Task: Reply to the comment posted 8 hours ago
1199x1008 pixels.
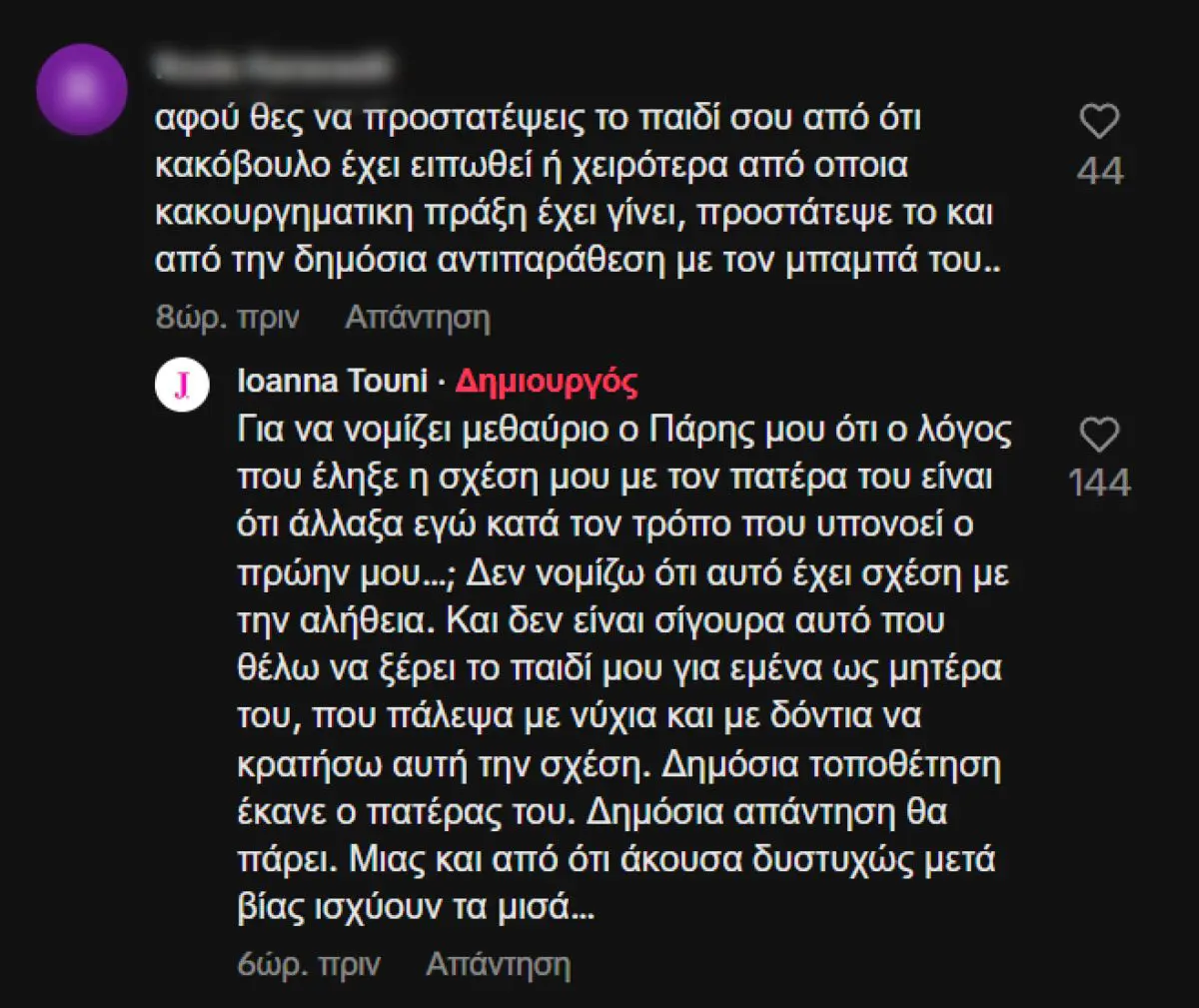Action: click(x=418, y=318)
